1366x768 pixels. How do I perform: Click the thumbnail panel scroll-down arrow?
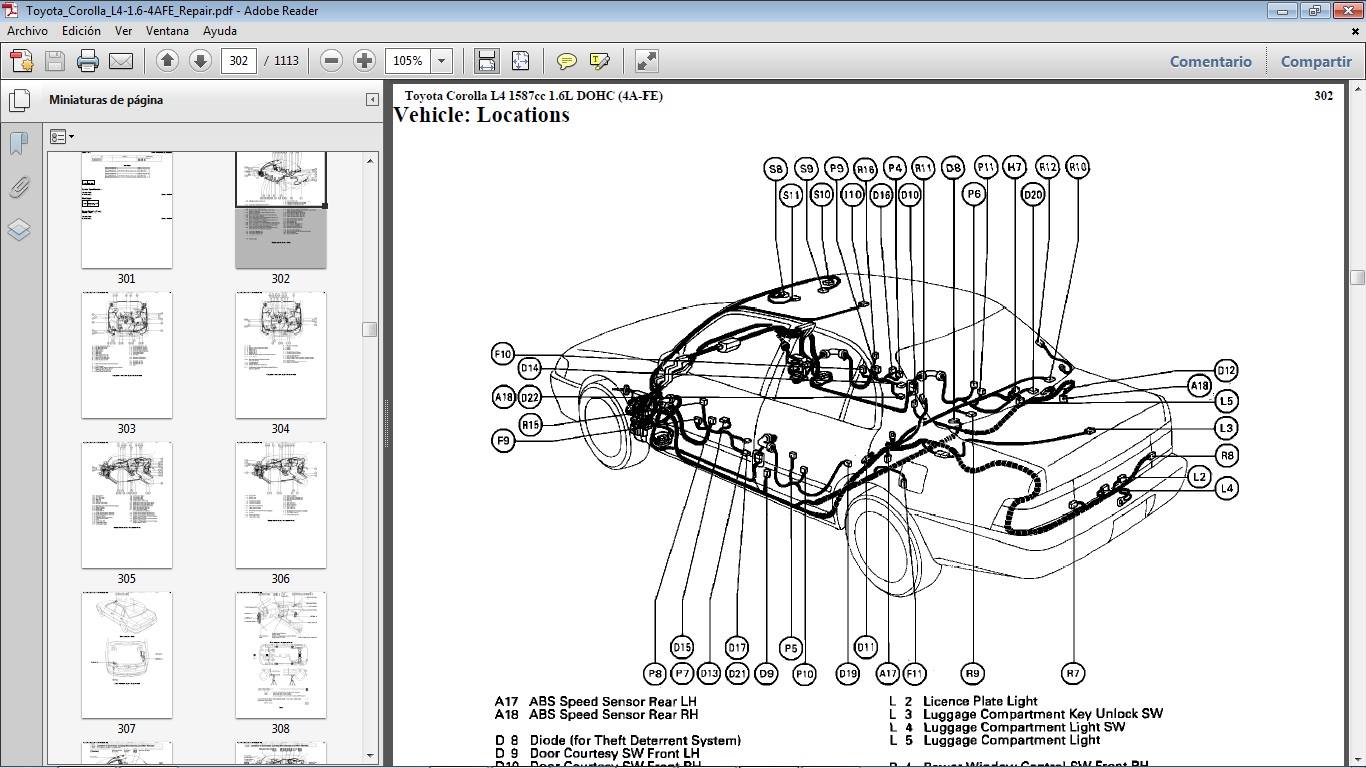tap(370, 756)
